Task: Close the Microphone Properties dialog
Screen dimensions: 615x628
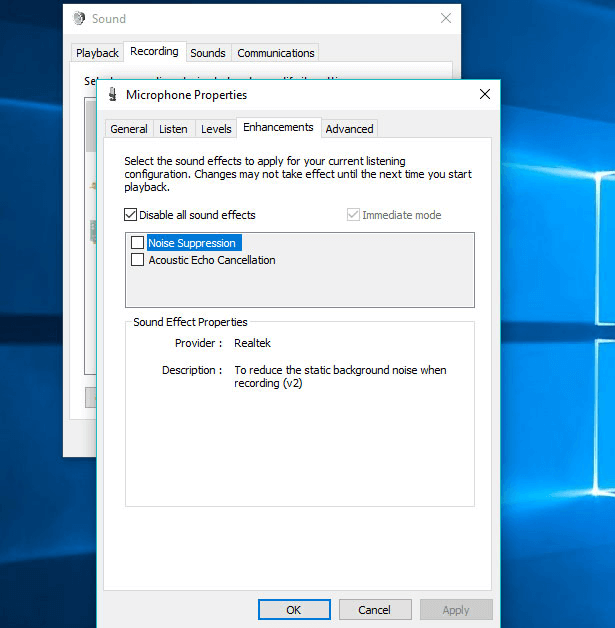Action: coord(485,94)
